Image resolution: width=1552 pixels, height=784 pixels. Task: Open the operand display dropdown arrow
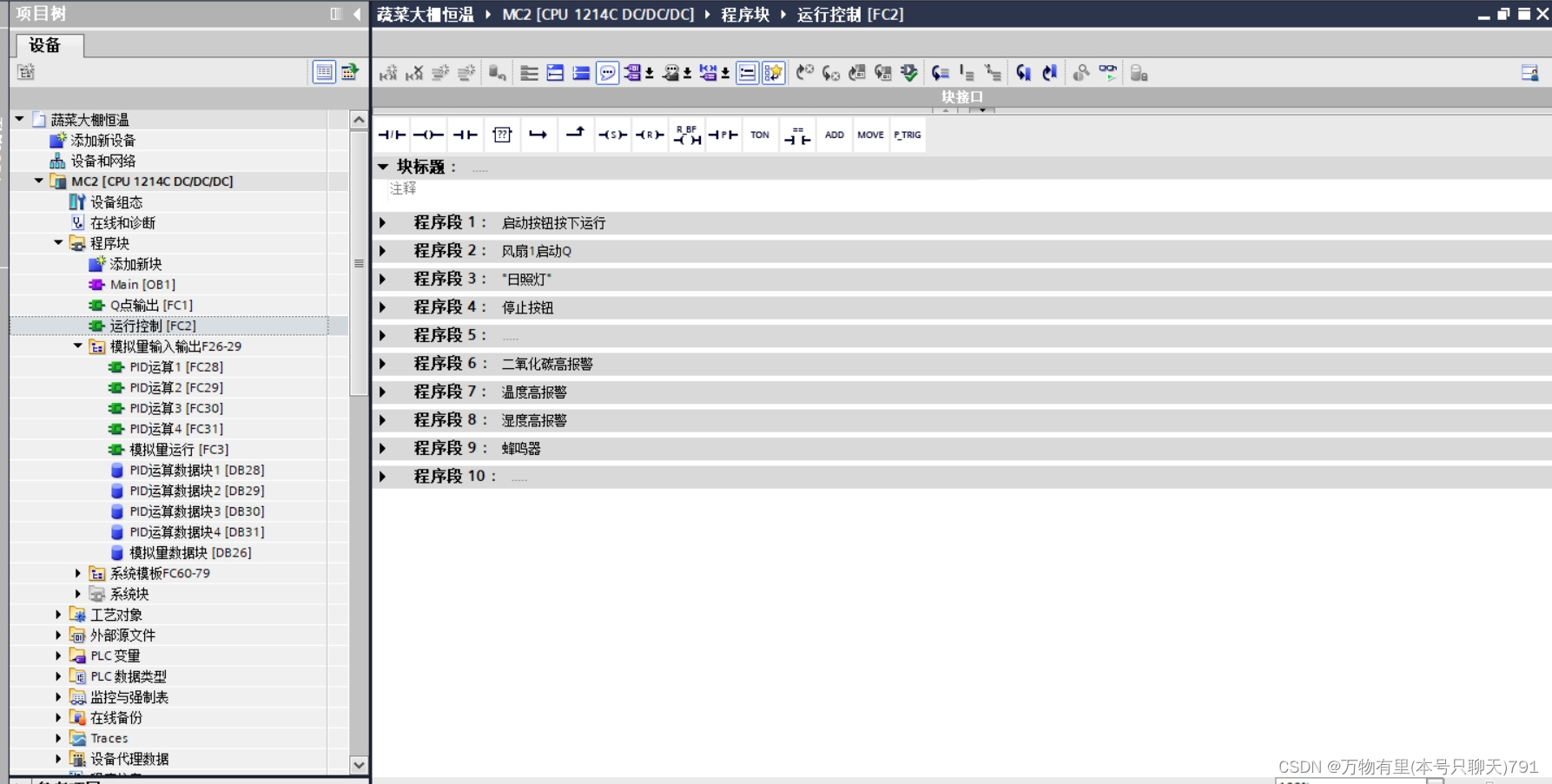[x=650, y=74]
